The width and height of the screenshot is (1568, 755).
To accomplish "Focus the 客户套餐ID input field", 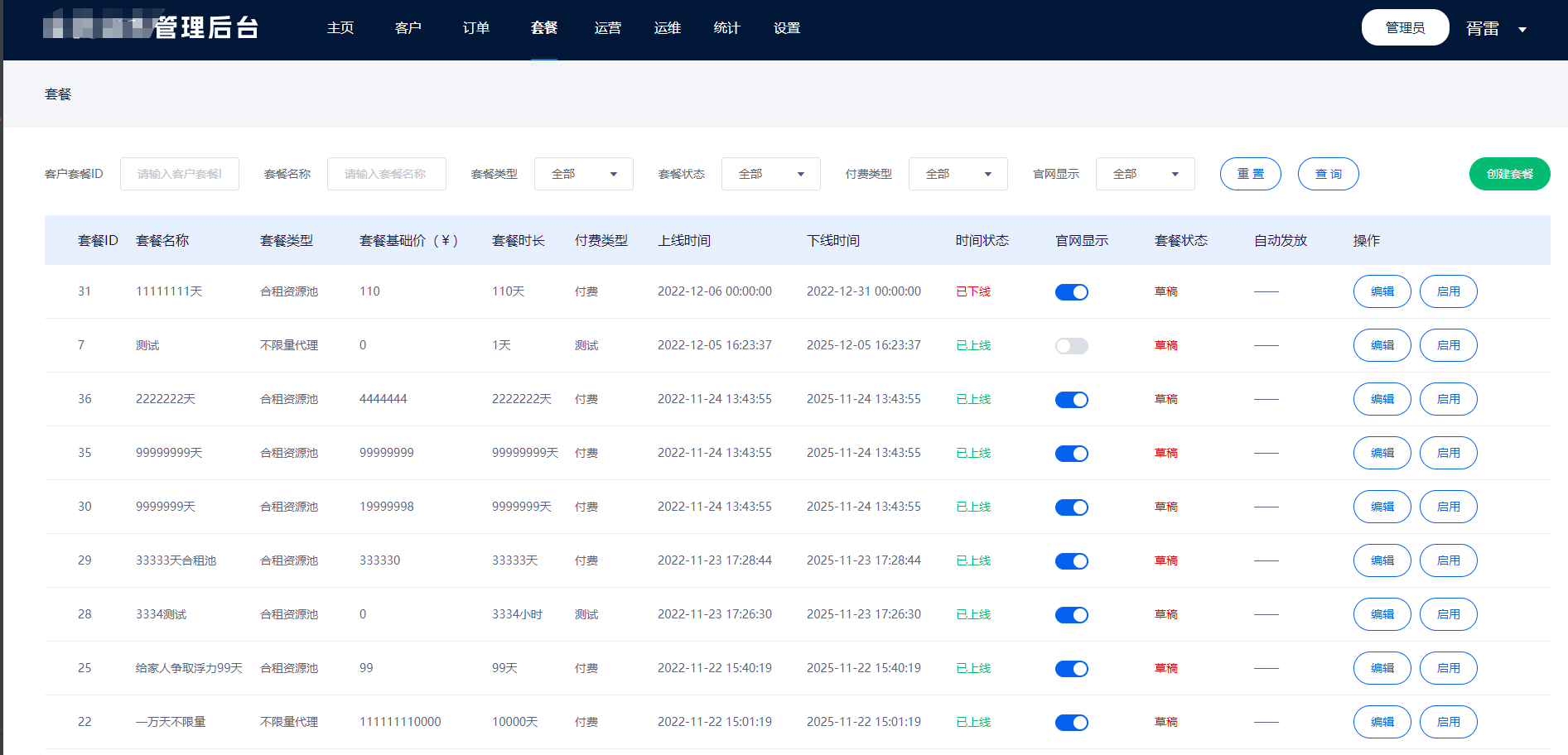I will tap(180, 174).
